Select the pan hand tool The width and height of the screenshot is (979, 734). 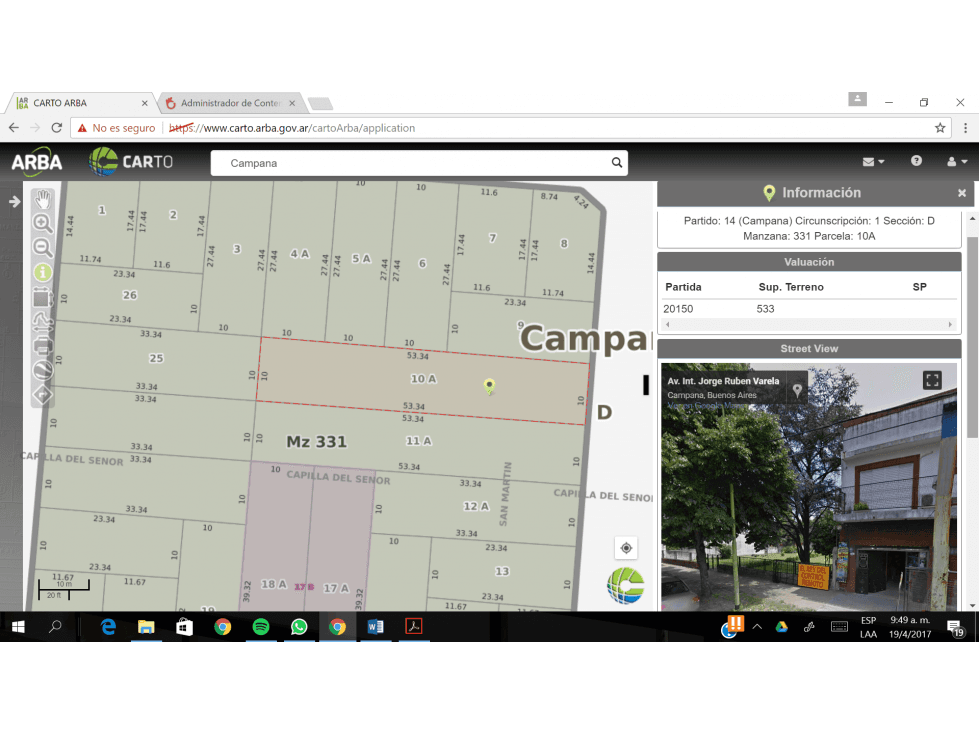pos(42,199)
